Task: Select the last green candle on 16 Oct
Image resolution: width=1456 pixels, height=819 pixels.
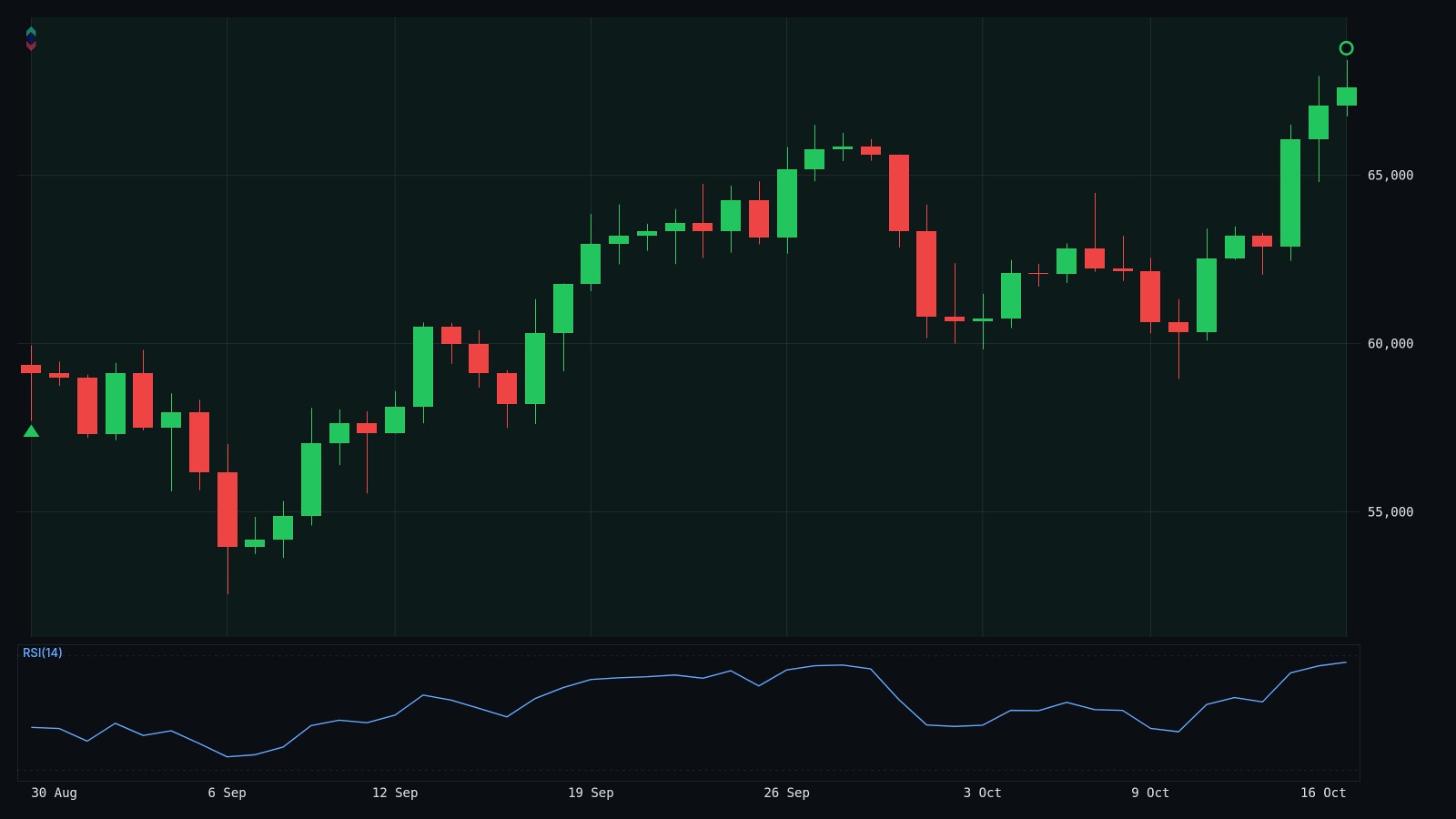Action: 1347,96
